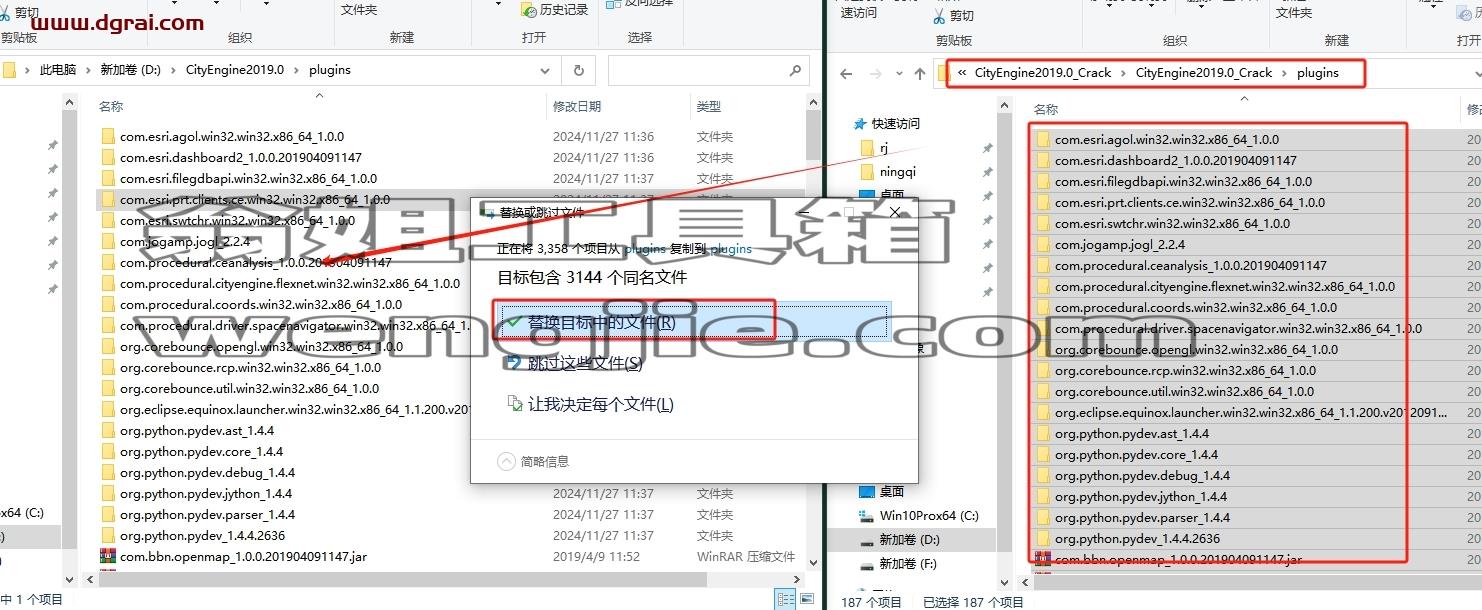
Task: Select com.jogamp.jogl_2.2.4 folder in right window
Action: coord(1120,244)
